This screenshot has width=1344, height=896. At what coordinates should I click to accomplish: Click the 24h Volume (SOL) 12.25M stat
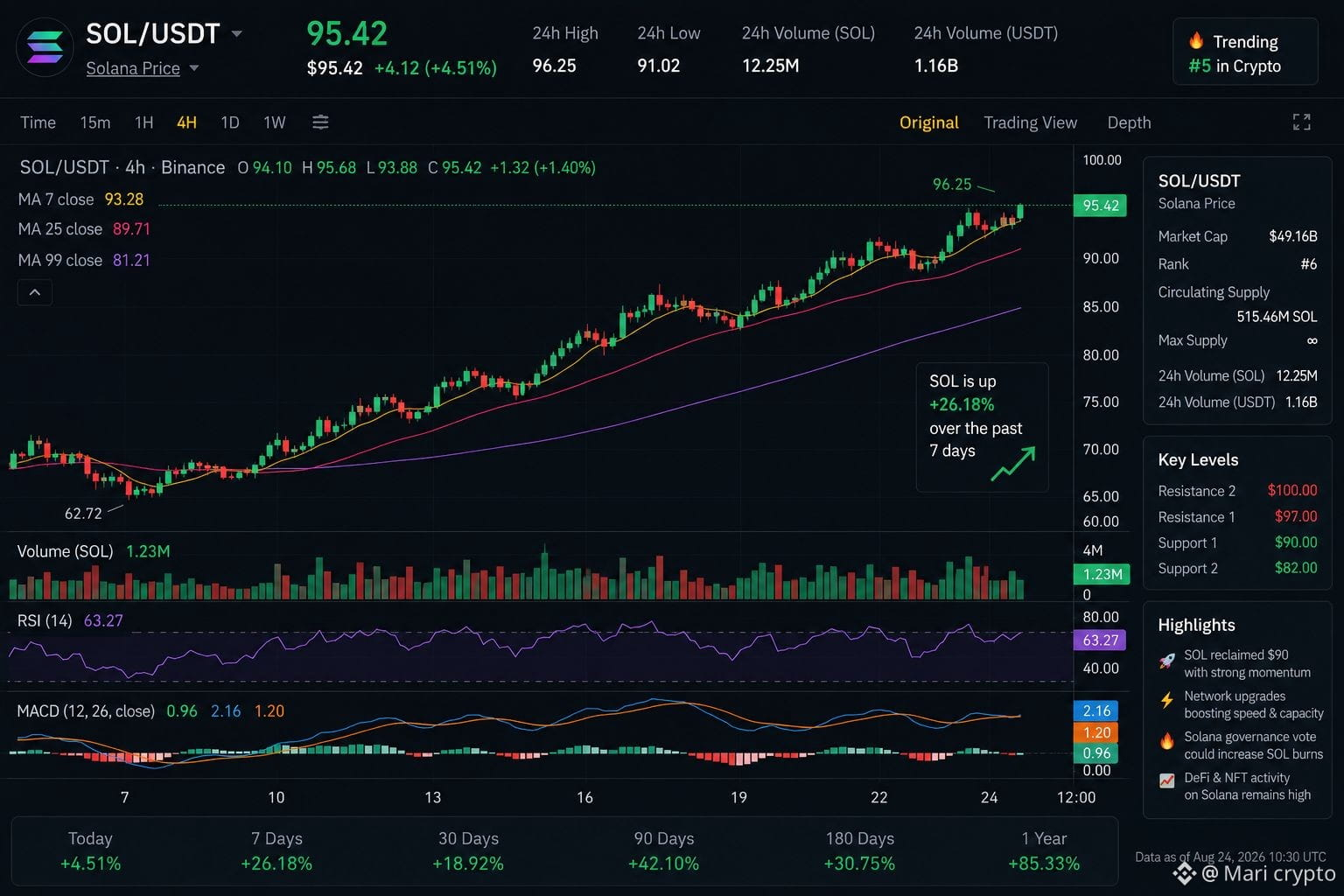pos(808,49)
